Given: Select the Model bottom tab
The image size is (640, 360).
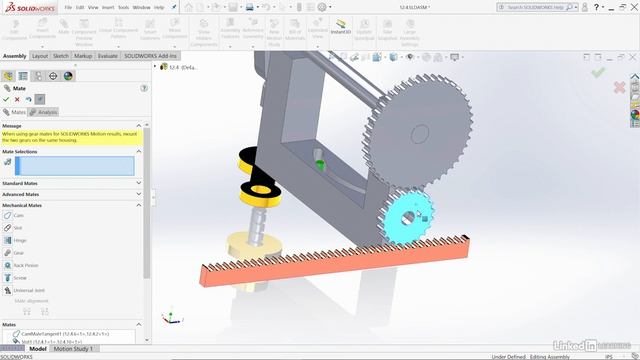Looking at the screenshot, I should (x=38, y=349).
